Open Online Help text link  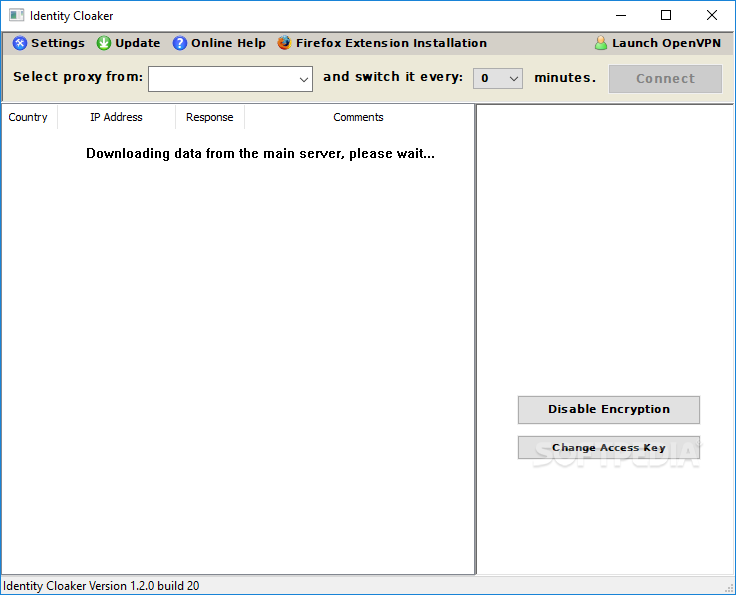tap(228, 43)
